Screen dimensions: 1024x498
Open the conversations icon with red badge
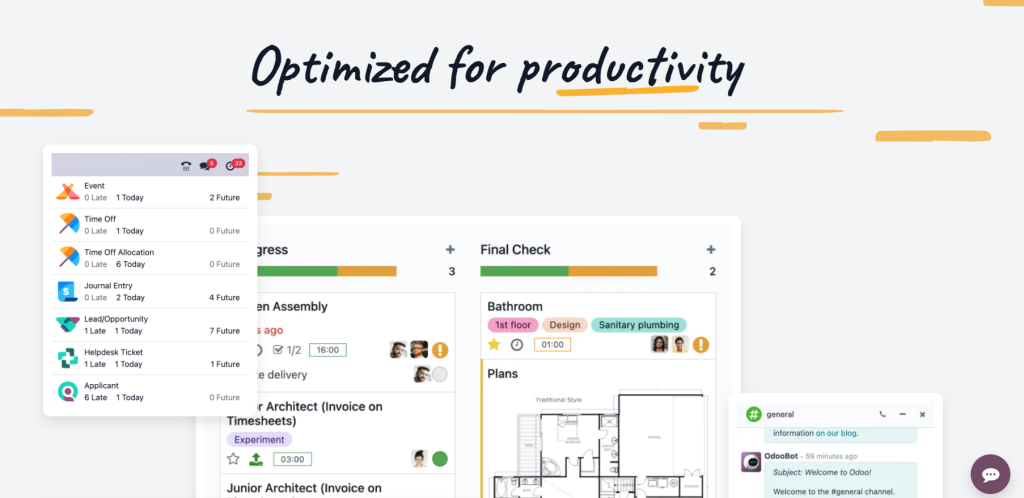pyautogui.click(x=208, y=165)
